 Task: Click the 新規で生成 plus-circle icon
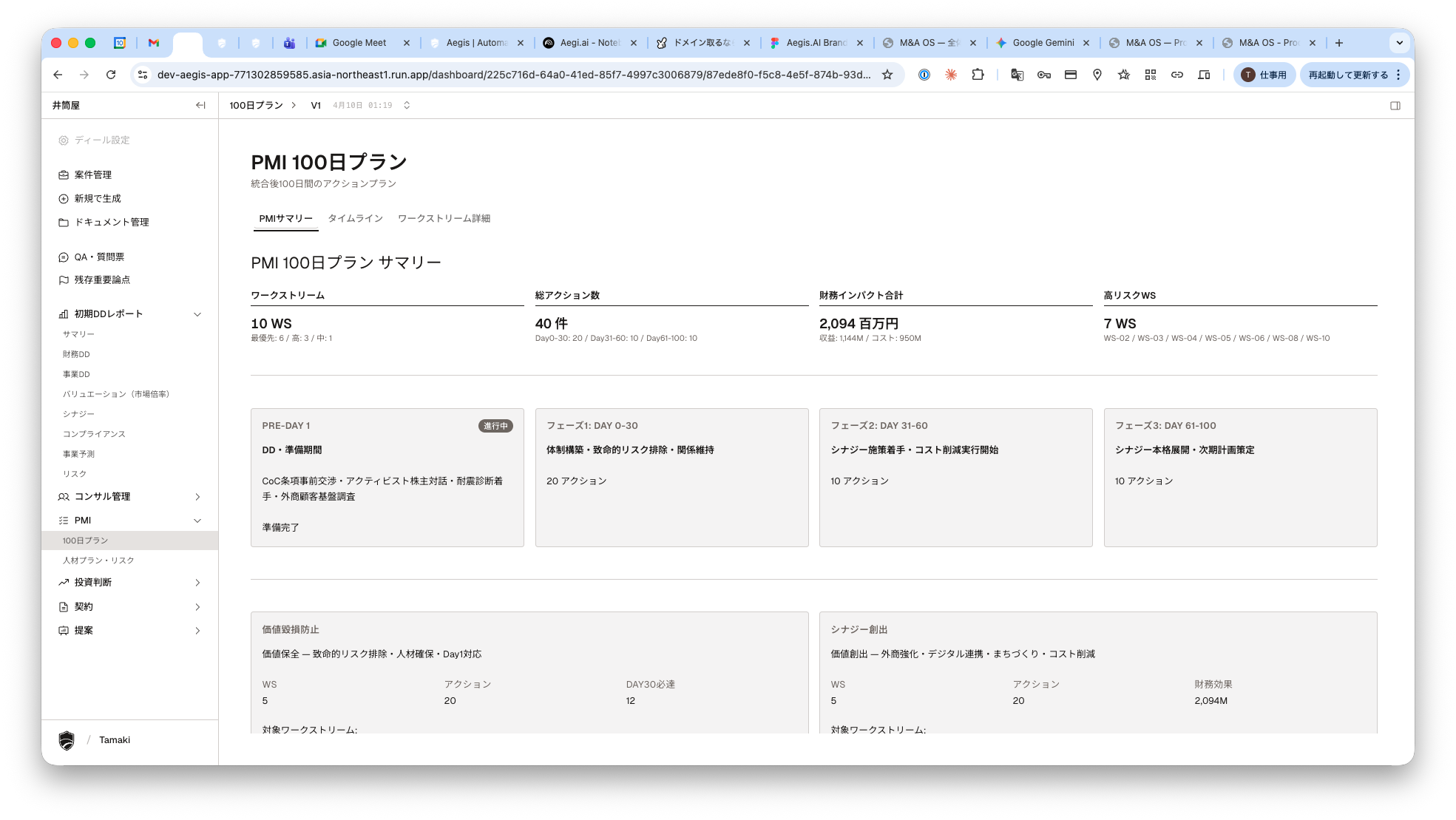tap(64, 199)
